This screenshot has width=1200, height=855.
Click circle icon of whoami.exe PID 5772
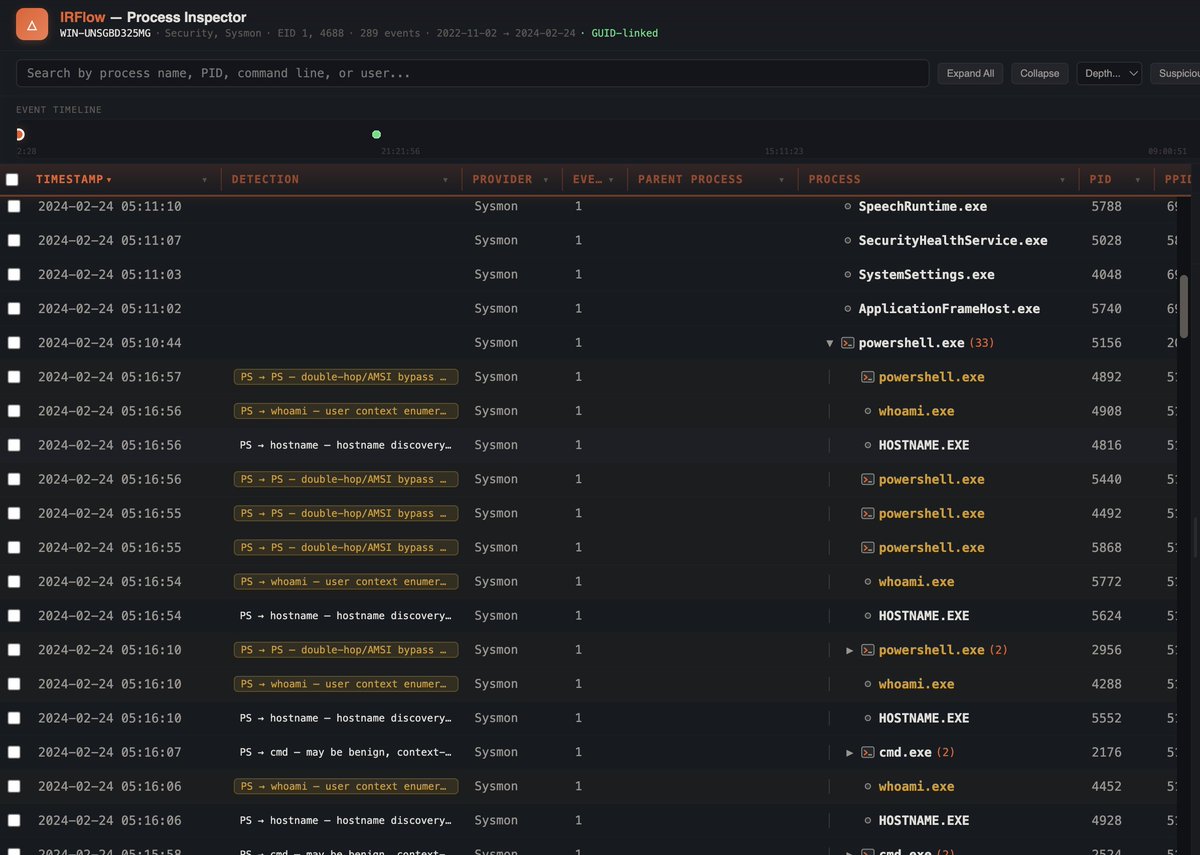click(868, 581)
